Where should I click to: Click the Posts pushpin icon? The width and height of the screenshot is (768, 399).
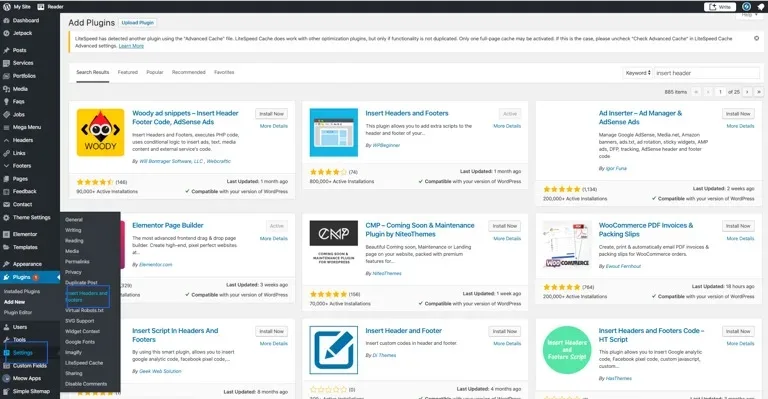[x=6, y=50]
